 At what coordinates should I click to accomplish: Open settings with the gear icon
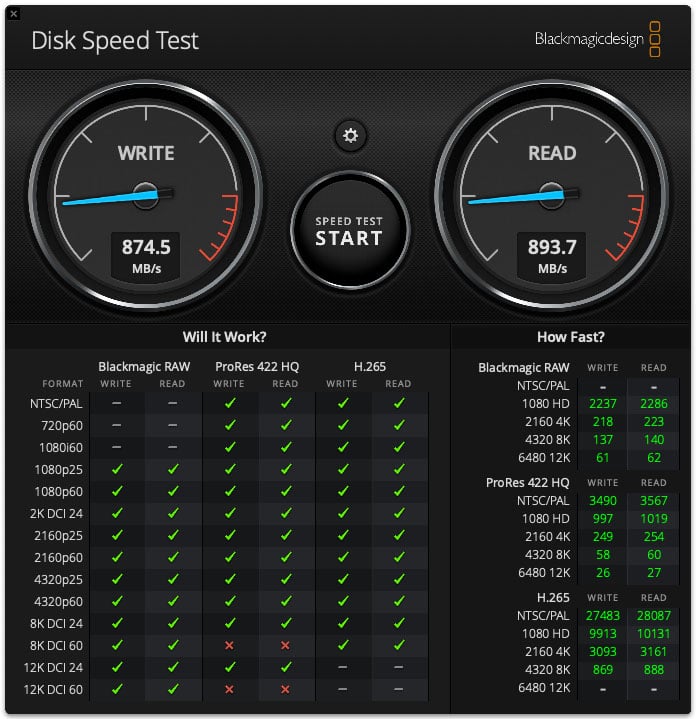350,136
